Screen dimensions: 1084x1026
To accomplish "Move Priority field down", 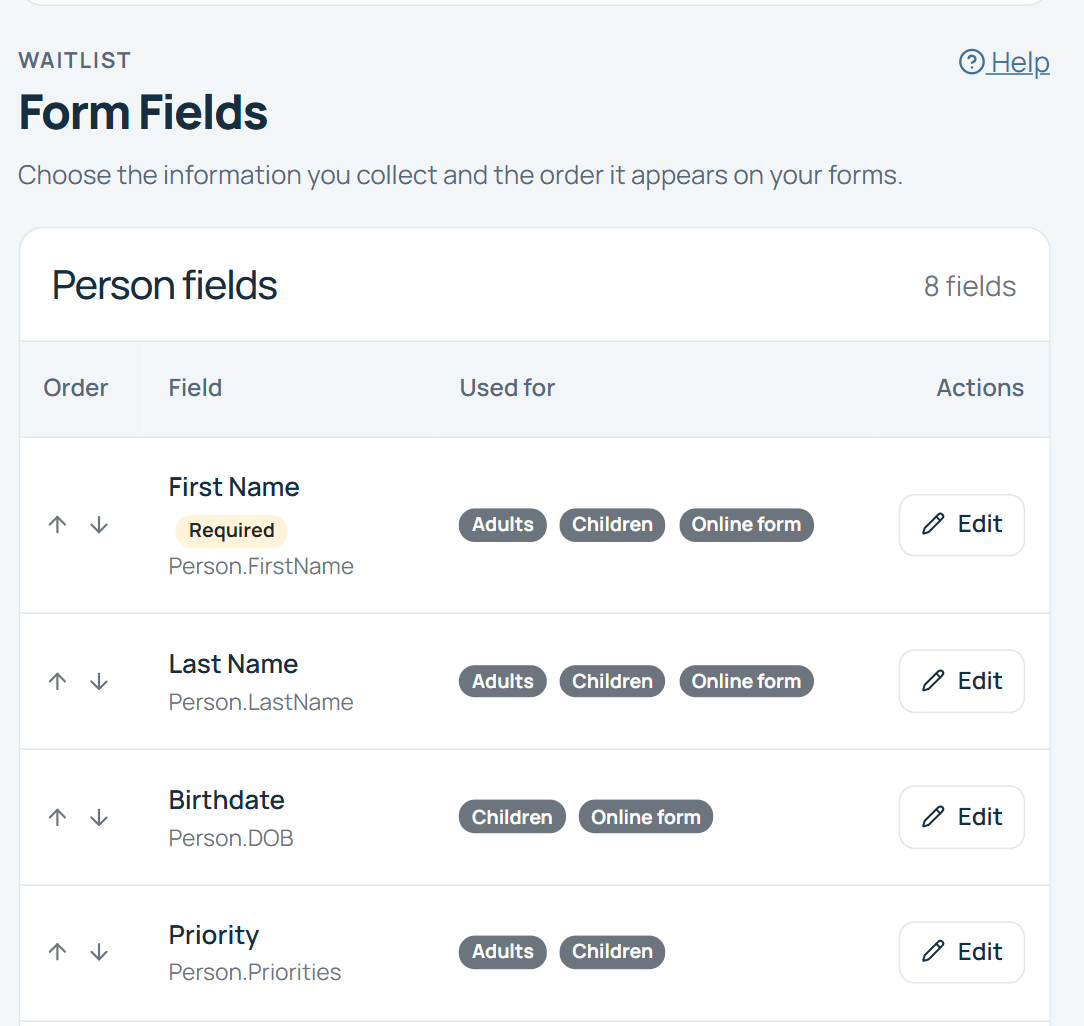I will tap(99, 952).
